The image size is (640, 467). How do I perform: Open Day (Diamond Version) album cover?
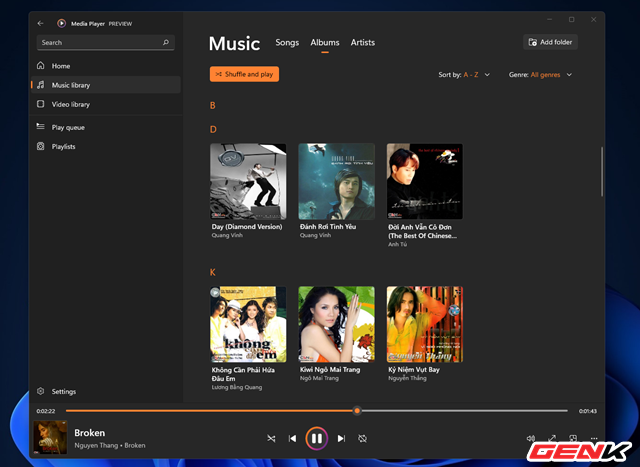pos(248,181)
